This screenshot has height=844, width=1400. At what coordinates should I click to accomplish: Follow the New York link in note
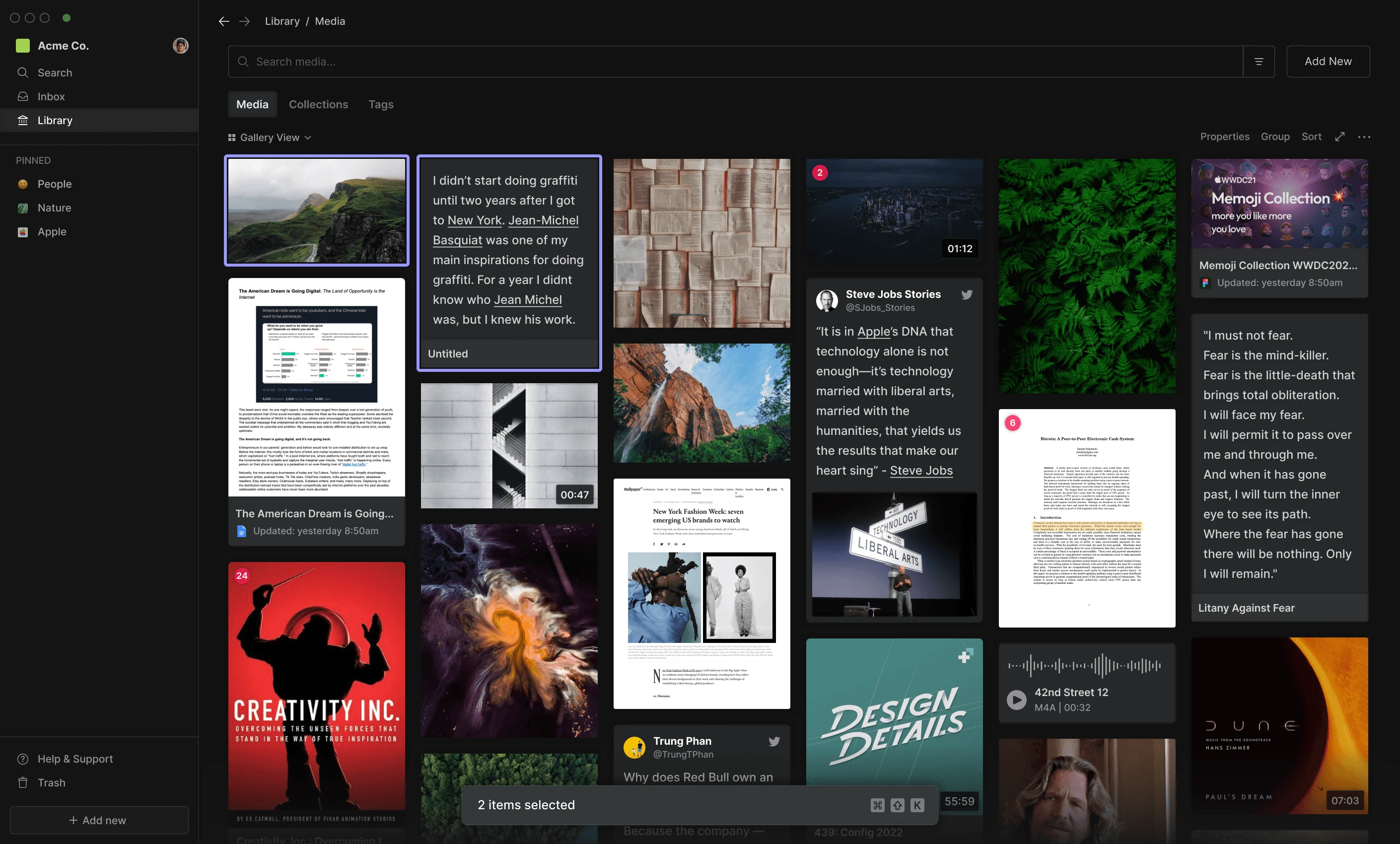point(475,220)
